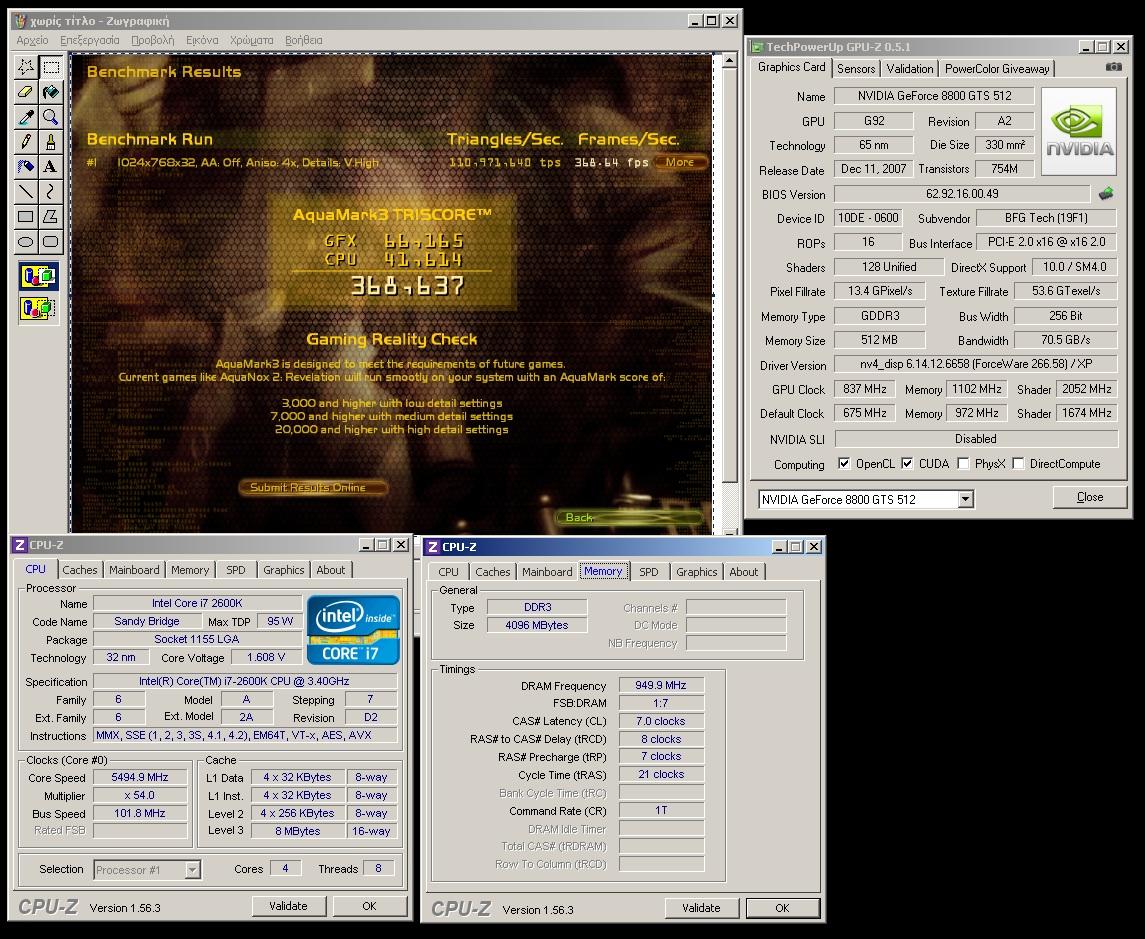
Task: Open the Χρώματα menu in Paint
Action: 251,40
